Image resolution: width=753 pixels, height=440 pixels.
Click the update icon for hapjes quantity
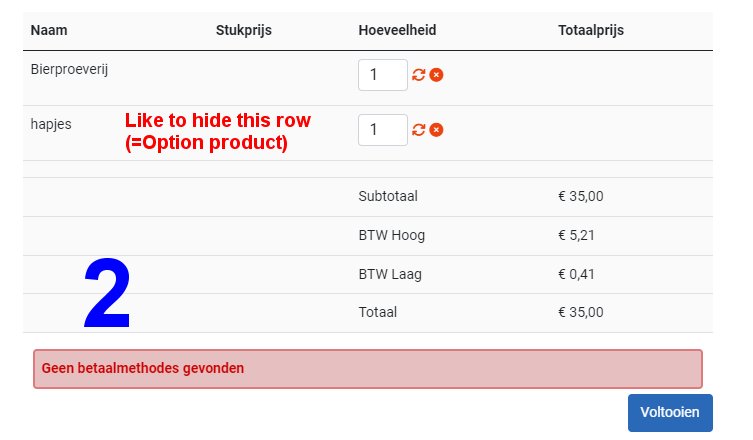click(419, 130)
